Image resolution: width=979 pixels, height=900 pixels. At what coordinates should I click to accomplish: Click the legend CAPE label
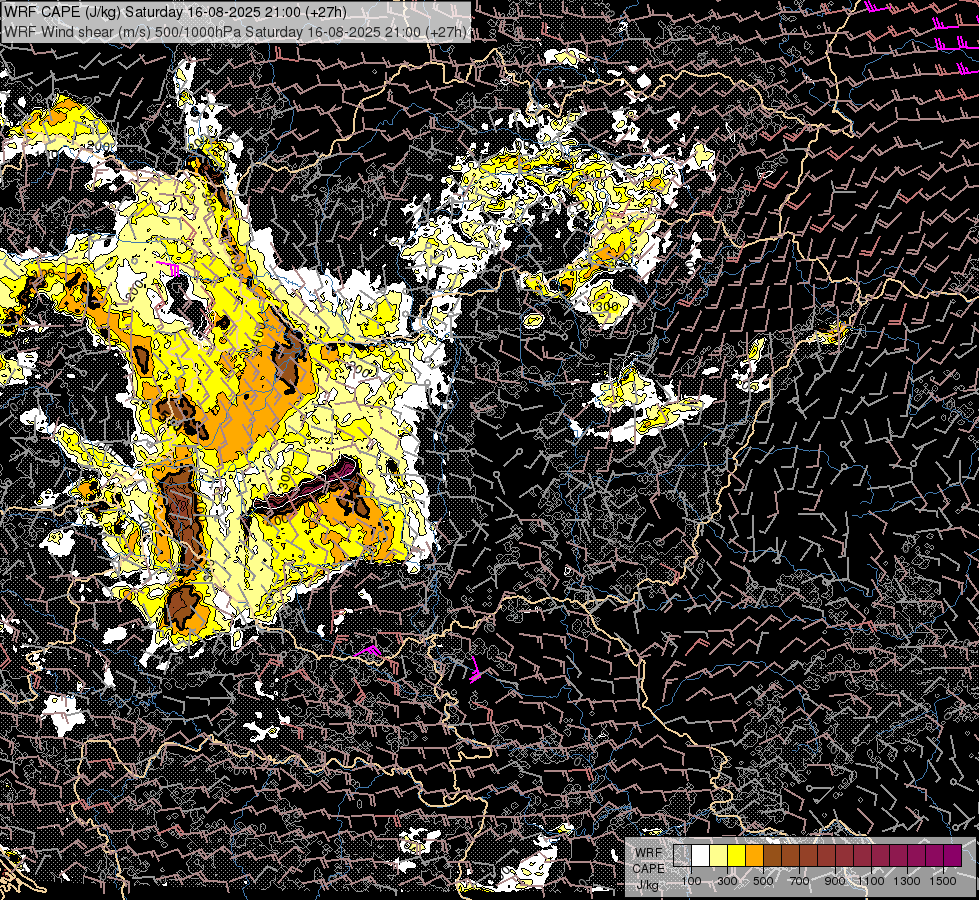[648, 869]
